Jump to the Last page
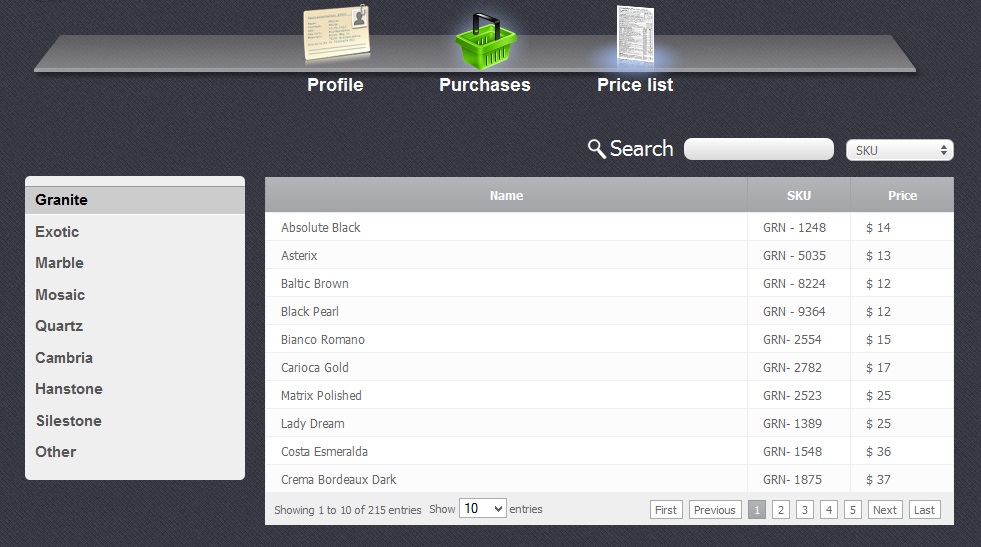The image size is (981, 547). (x=924, y=510)
